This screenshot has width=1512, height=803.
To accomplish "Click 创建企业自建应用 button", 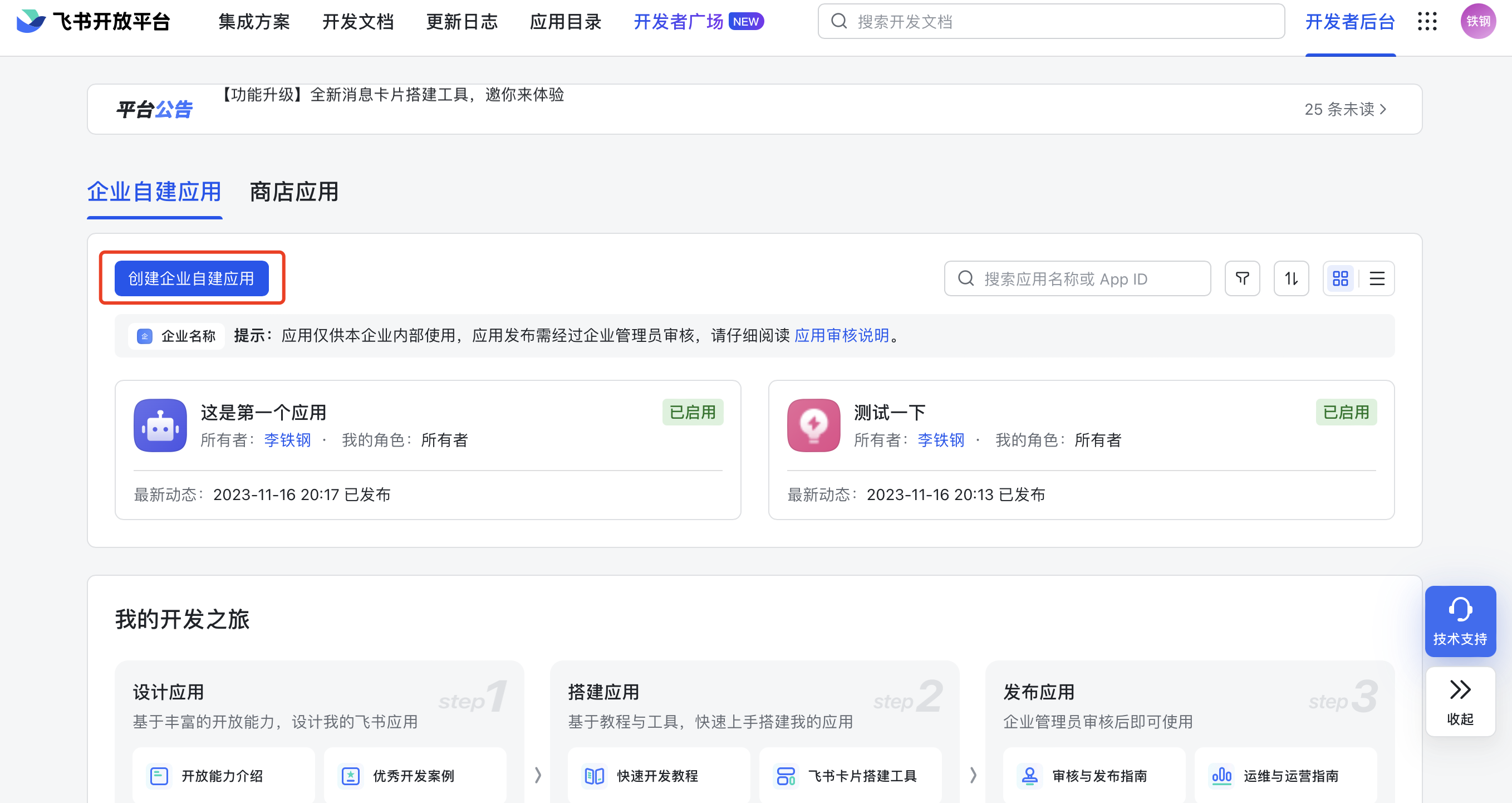I will [x=192, y=278].
